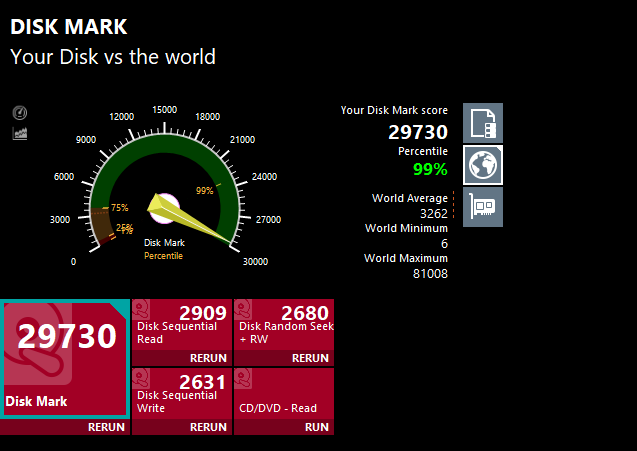Click the green 99% percentile value
This screenshot has width=637, height=451.
point(430,169)
